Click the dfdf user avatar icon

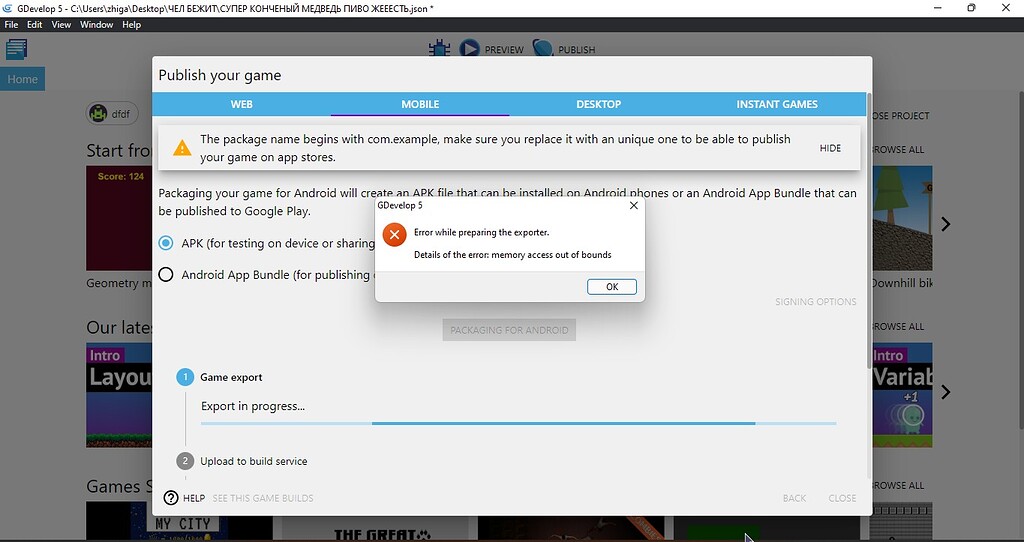coord(99,114)
